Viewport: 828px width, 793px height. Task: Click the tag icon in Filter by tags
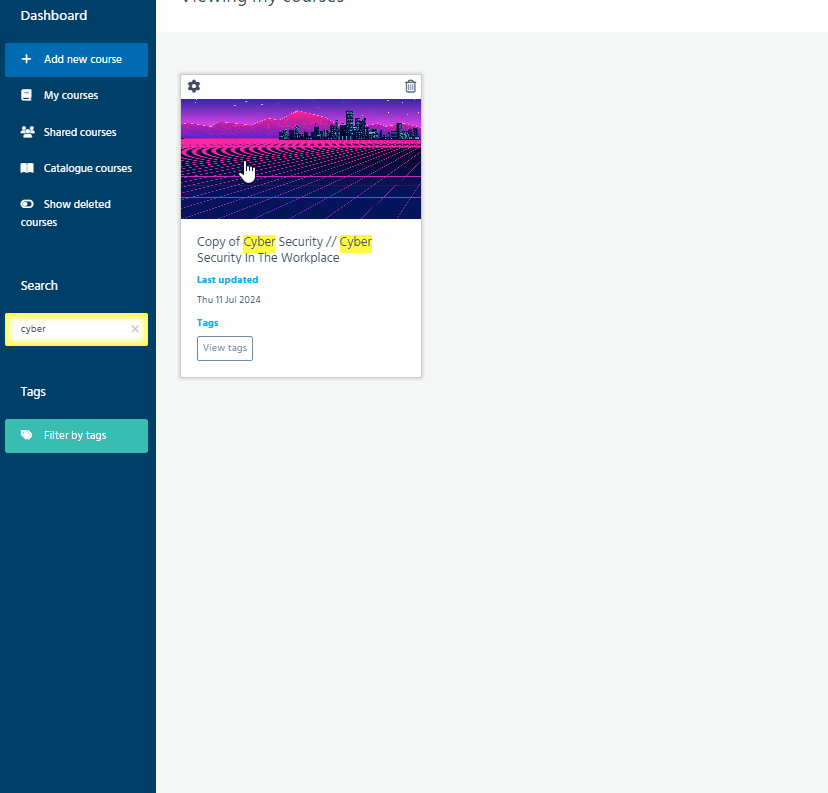[27, 436]
